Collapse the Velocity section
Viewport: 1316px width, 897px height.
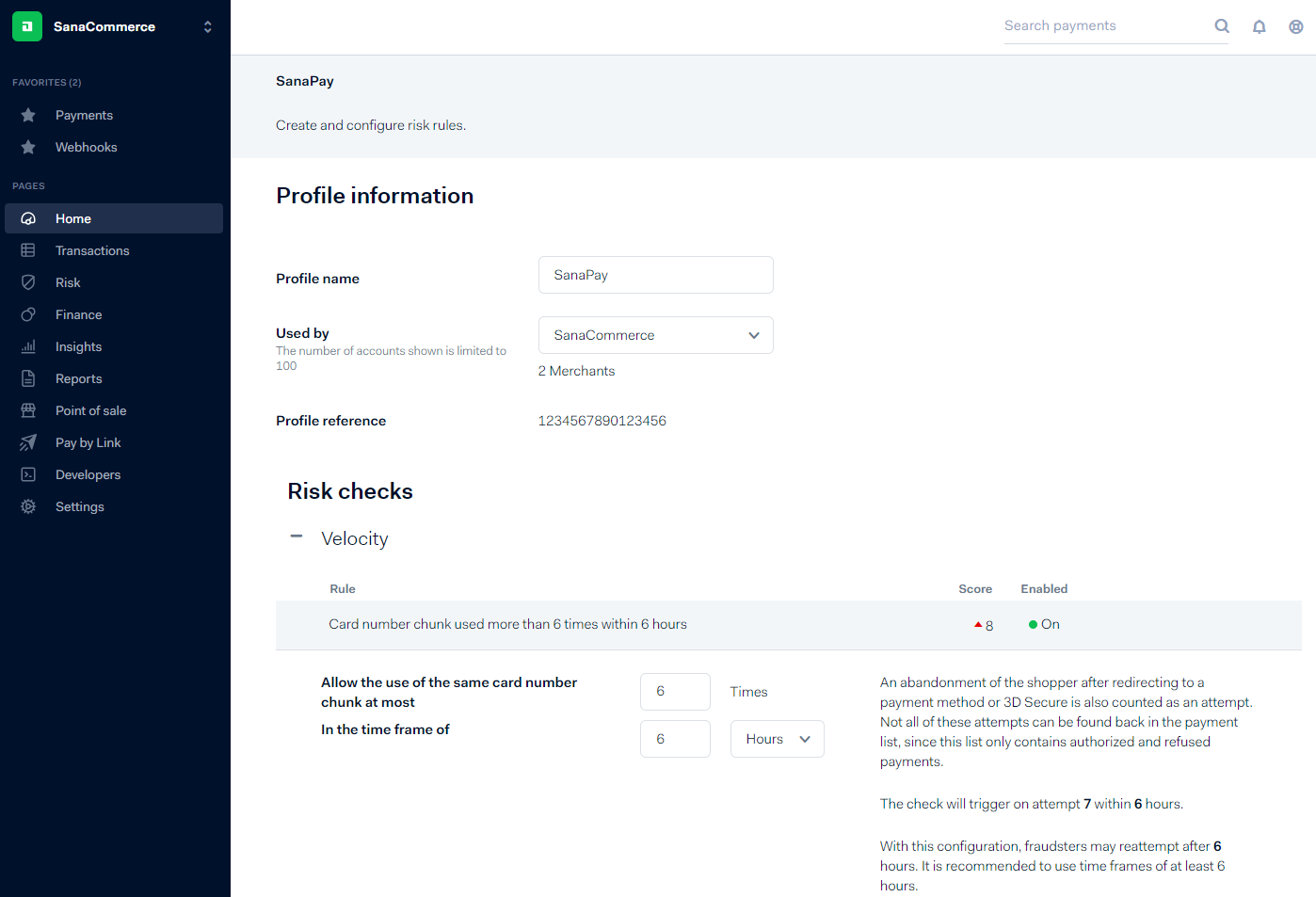coord(297,537)
